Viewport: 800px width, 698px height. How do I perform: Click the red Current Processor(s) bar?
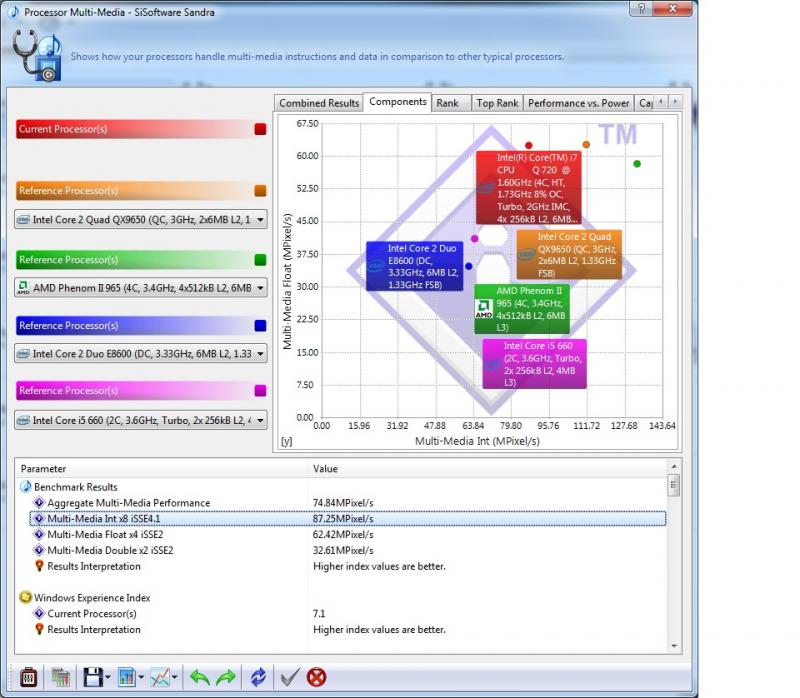tap(142, 129)
